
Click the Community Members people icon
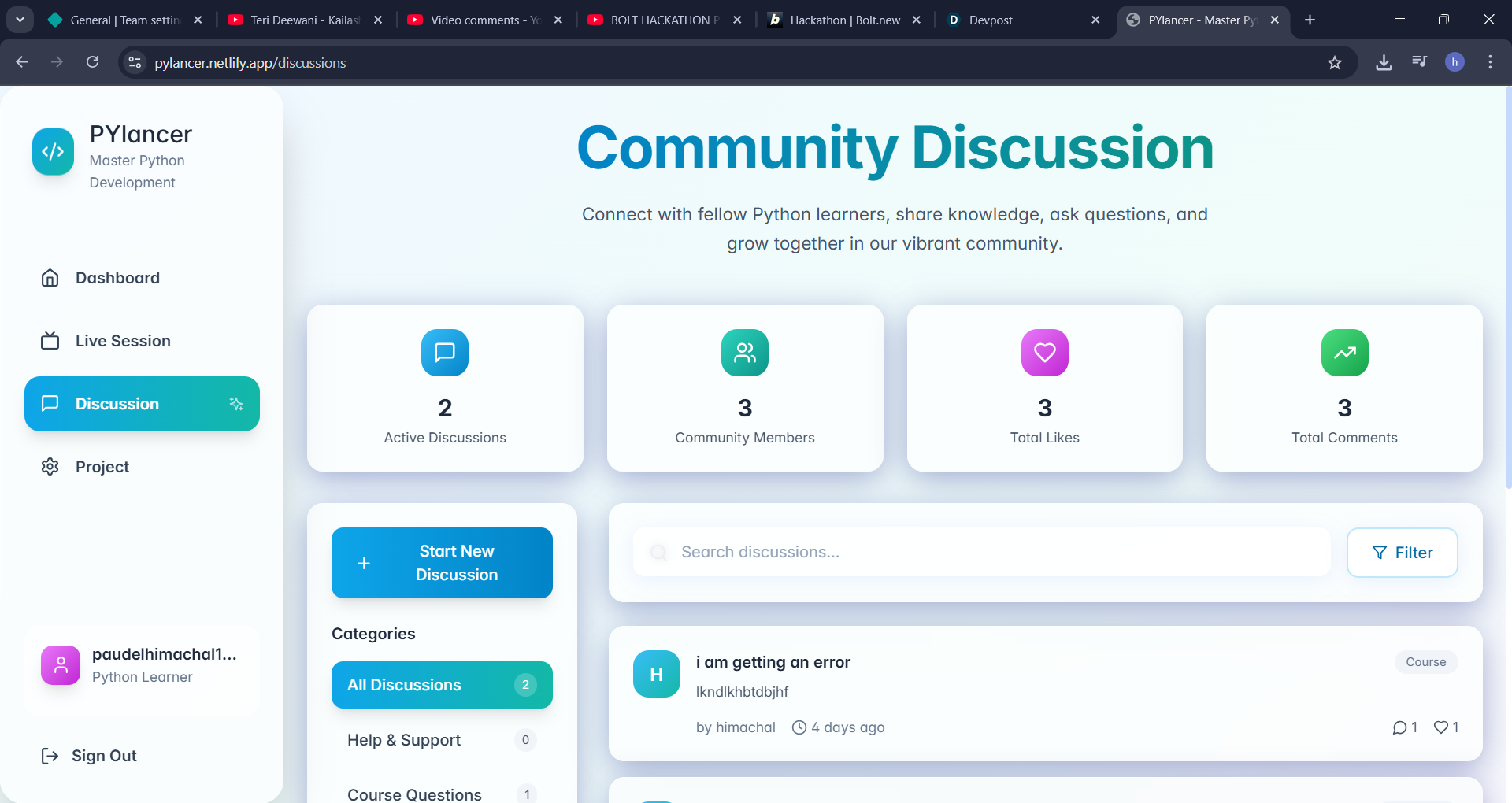(x=745, y=353)
